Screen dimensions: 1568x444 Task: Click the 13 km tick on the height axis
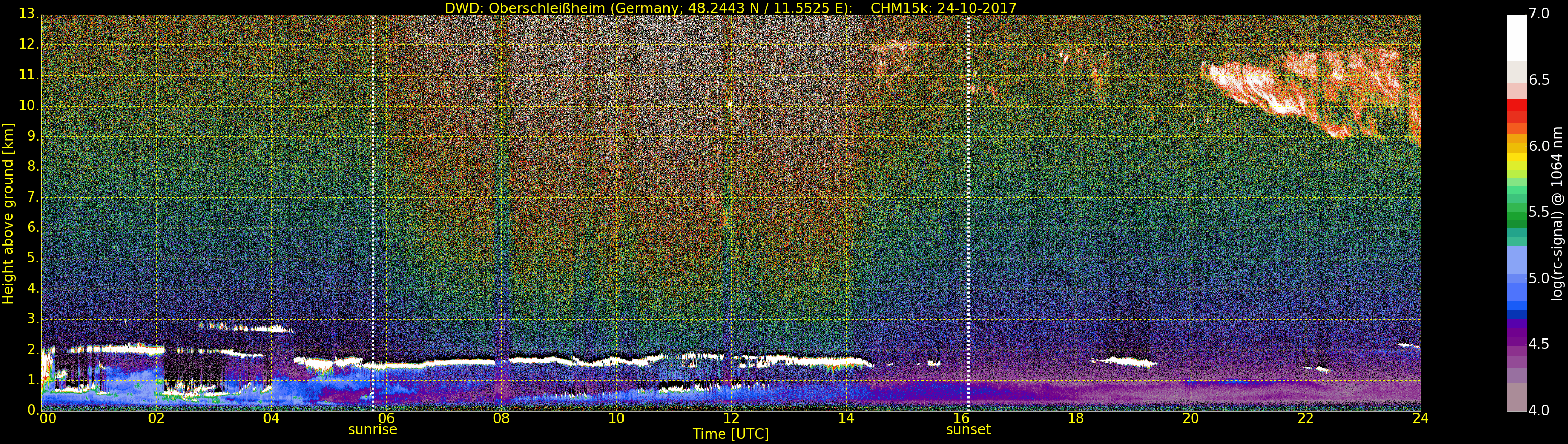(28, 14)
